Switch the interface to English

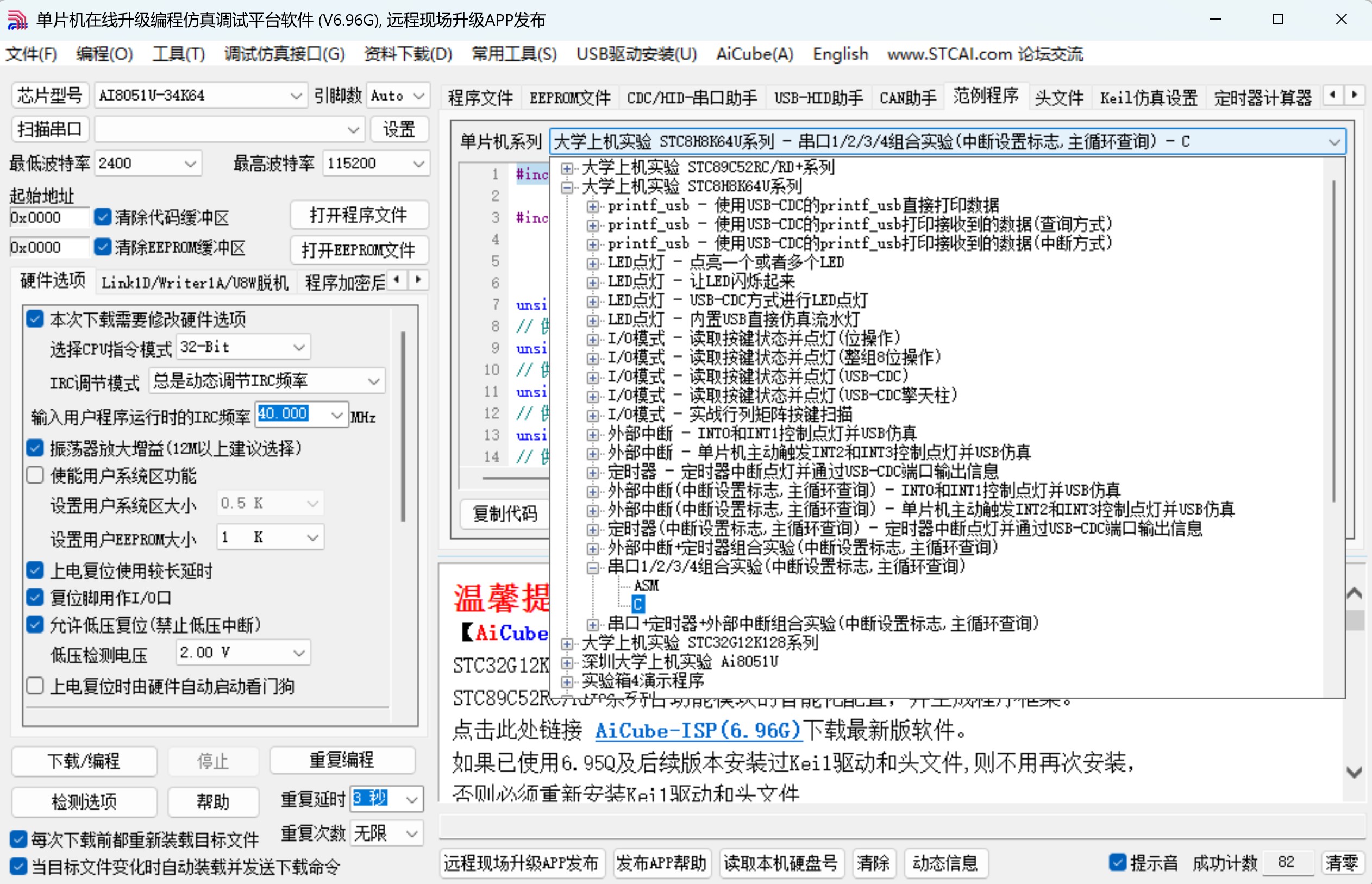[x=840, y=54]
